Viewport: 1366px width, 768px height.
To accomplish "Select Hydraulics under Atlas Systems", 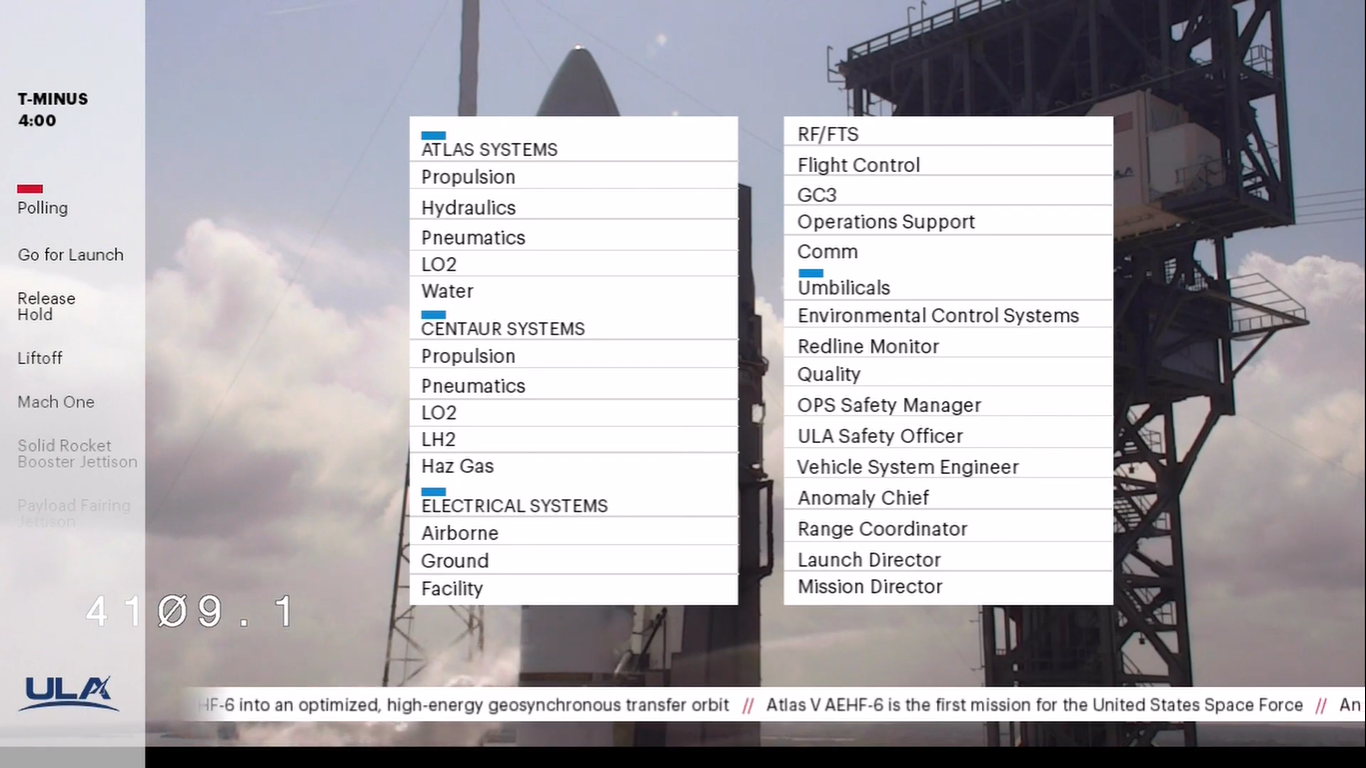I will (x=468, y=208).
